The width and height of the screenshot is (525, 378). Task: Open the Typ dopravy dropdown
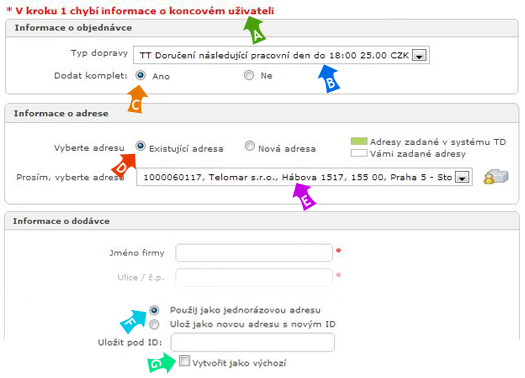281,55
